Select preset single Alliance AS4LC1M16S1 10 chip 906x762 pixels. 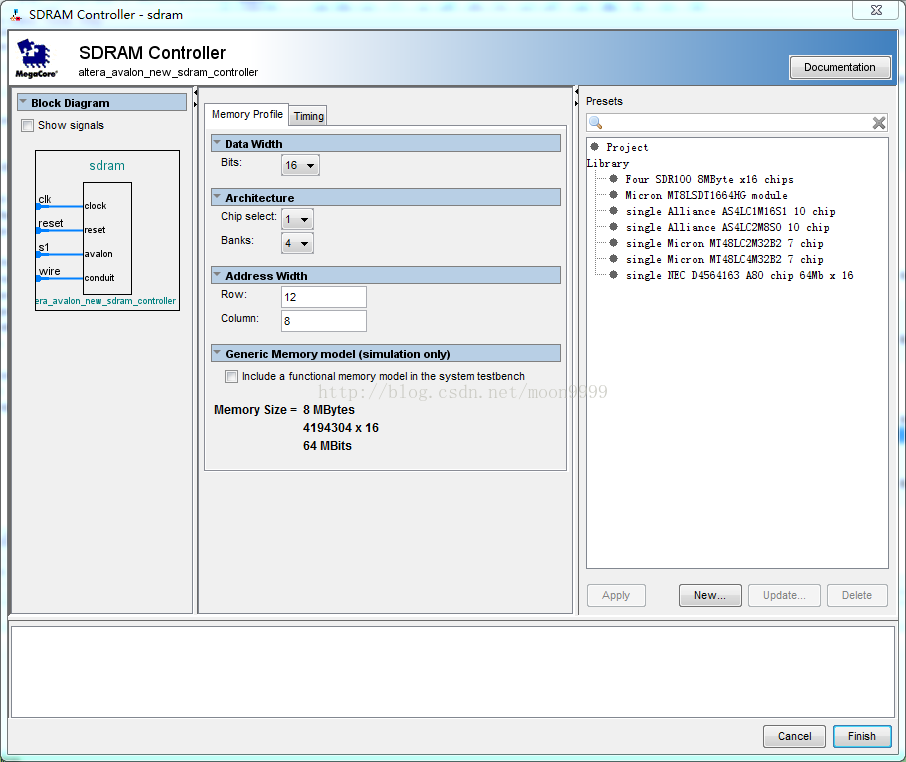tap(730, 211)
